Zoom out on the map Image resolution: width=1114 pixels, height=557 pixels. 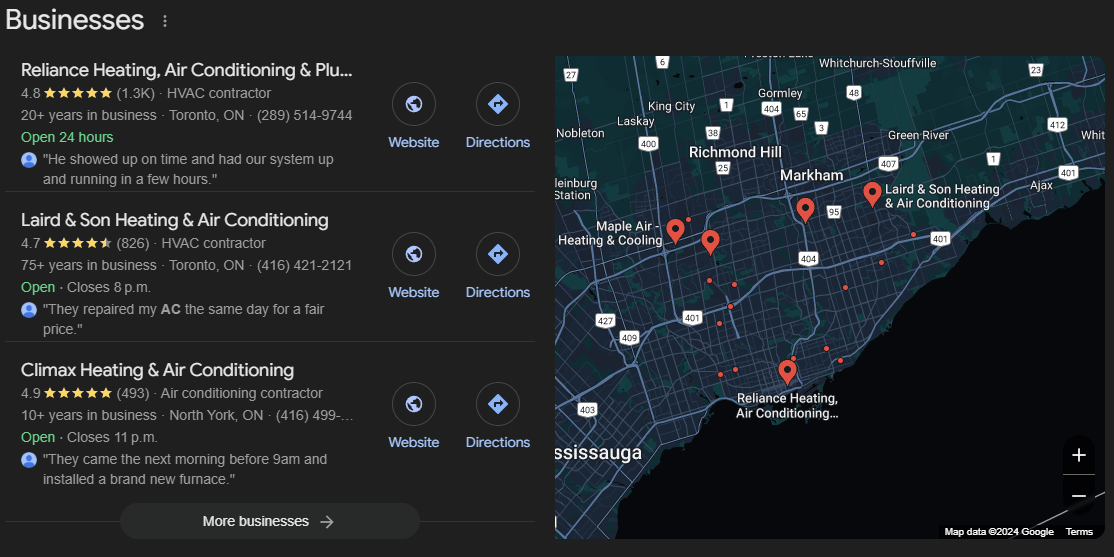tap(1078, 495)
